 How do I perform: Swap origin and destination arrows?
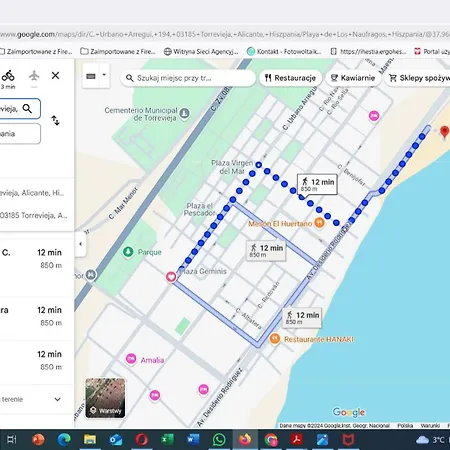click(x=55, y=120)
